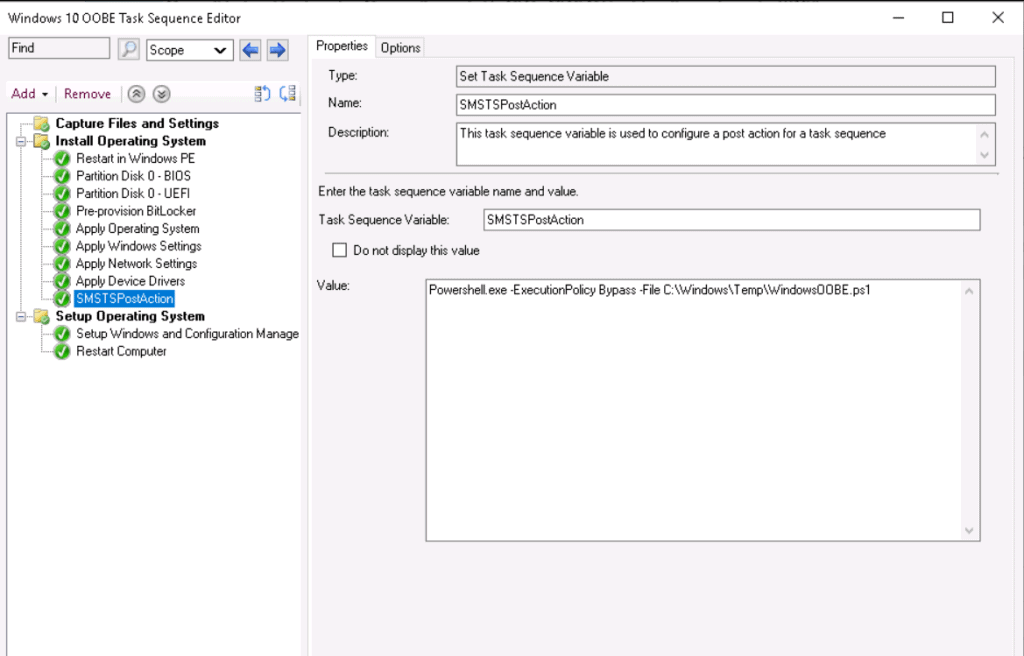The width and height of the screenshot is (1024, 656).
Task: Click the green check icon beside Apply Device Drivers
Action: (x=62, y=282)
